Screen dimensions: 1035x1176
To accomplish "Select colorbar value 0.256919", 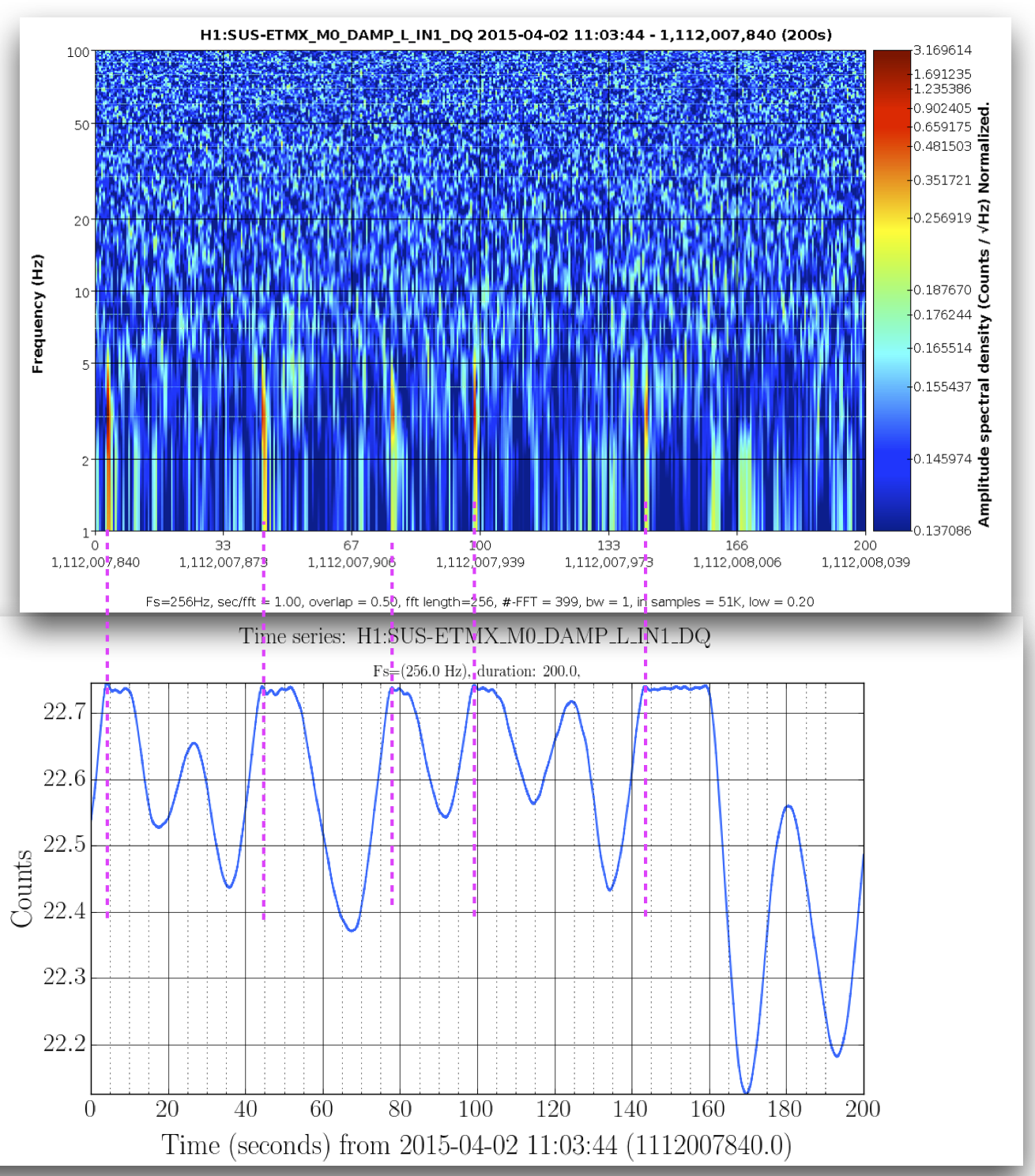I will coord(943,218).
